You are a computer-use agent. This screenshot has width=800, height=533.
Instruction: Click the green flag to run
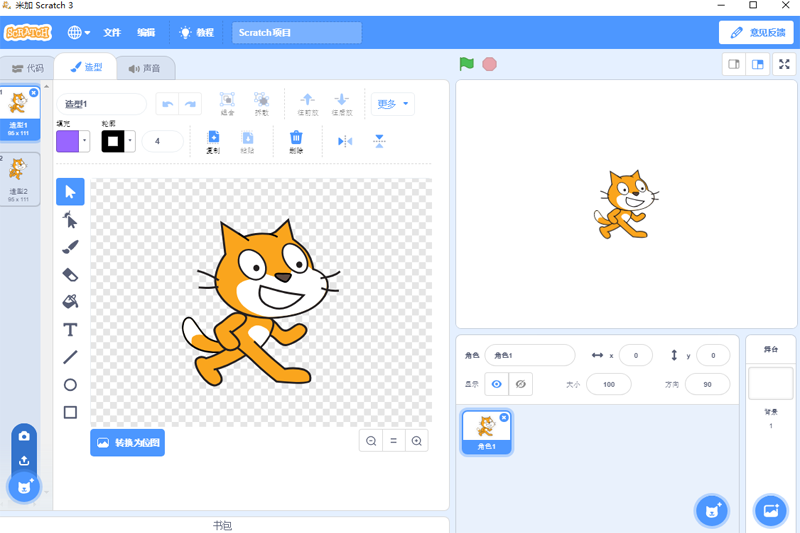coord(466,64)
